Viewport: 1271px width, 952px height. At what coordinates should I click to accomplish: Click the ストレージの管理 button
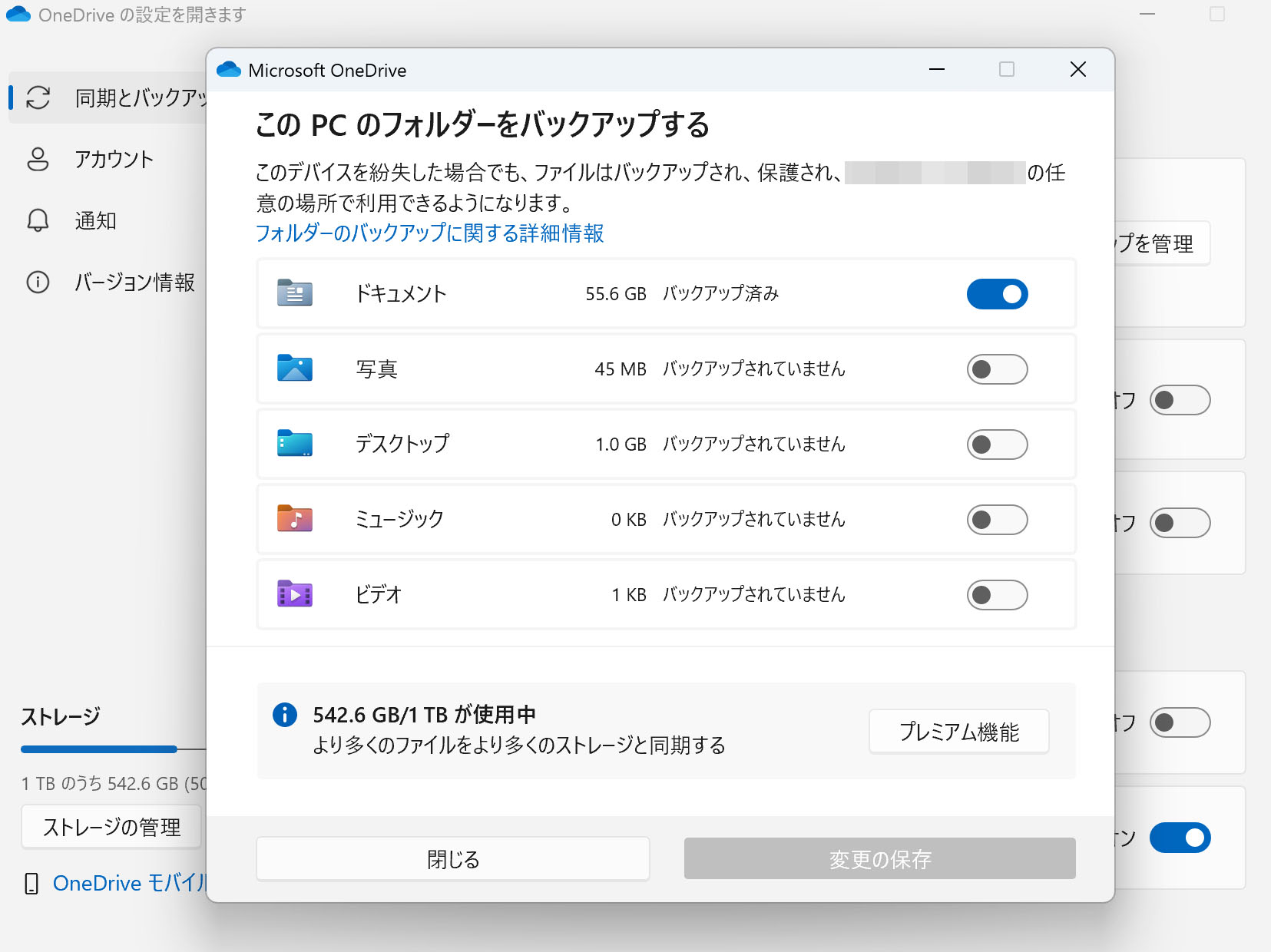tap(111, 827)
